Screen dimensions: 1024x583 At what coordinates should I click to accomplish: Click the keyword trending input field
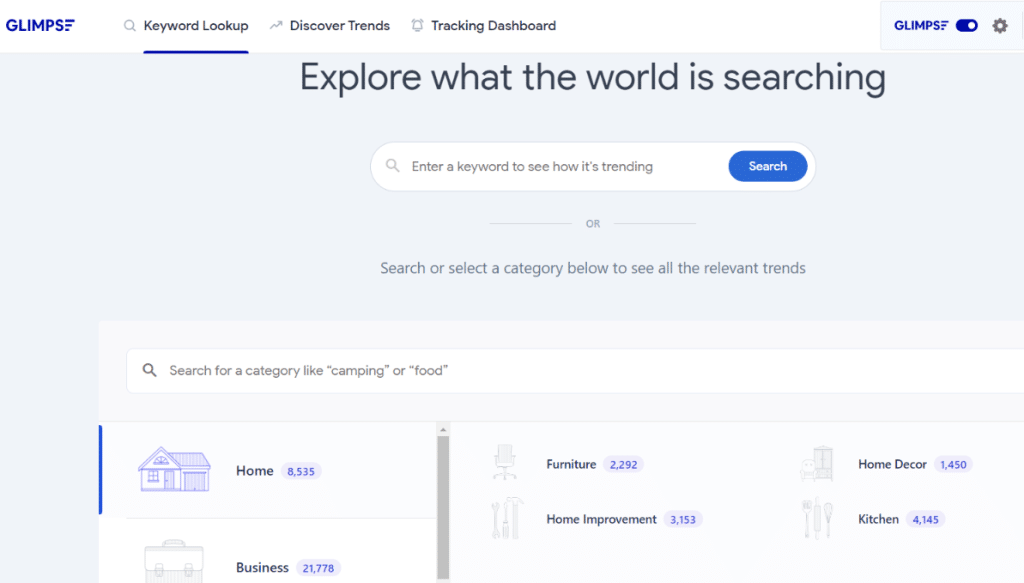[x=550, y=165]
